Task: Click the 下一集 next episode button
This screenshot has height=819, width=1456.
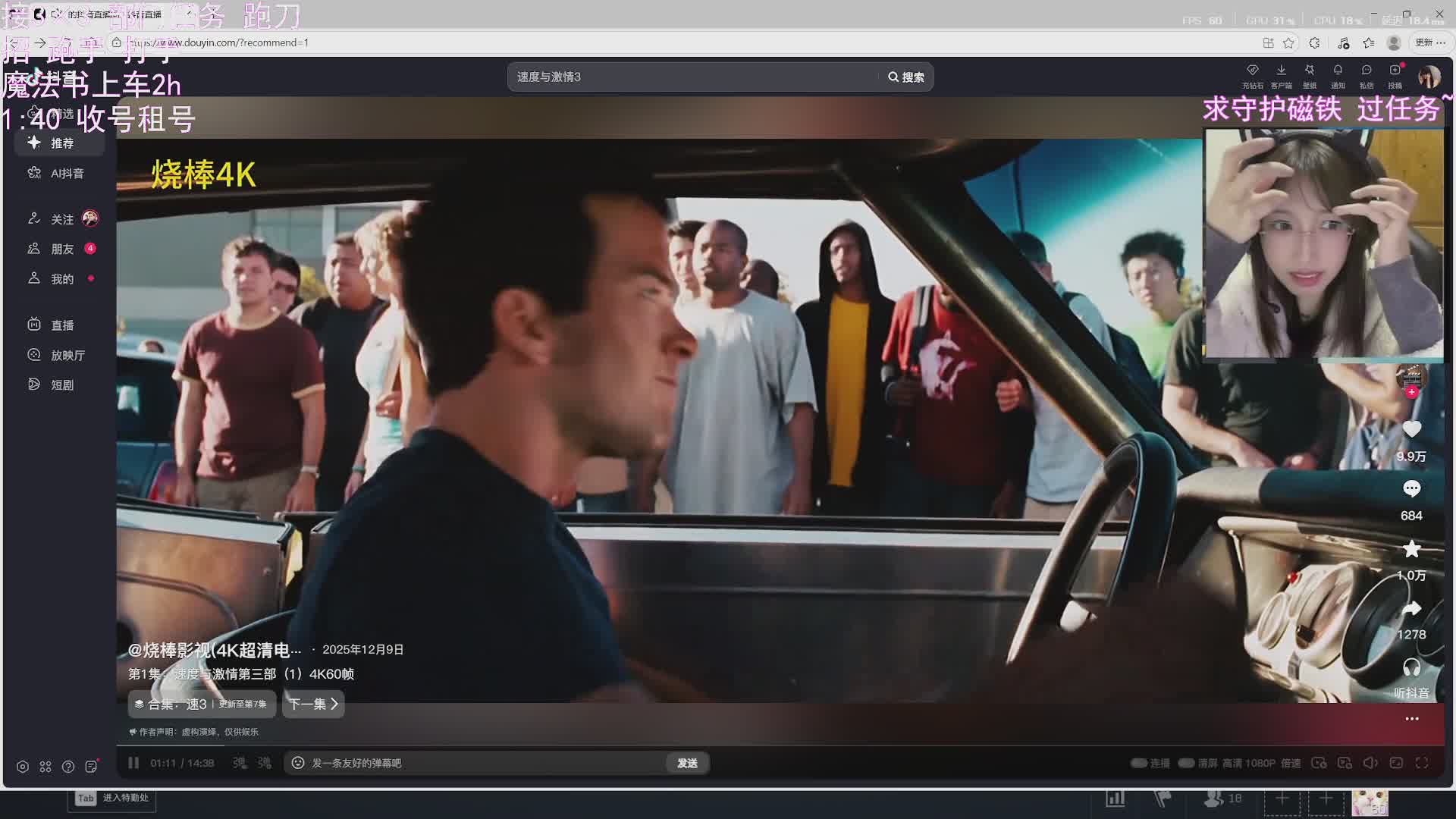Action: [313, 704]
